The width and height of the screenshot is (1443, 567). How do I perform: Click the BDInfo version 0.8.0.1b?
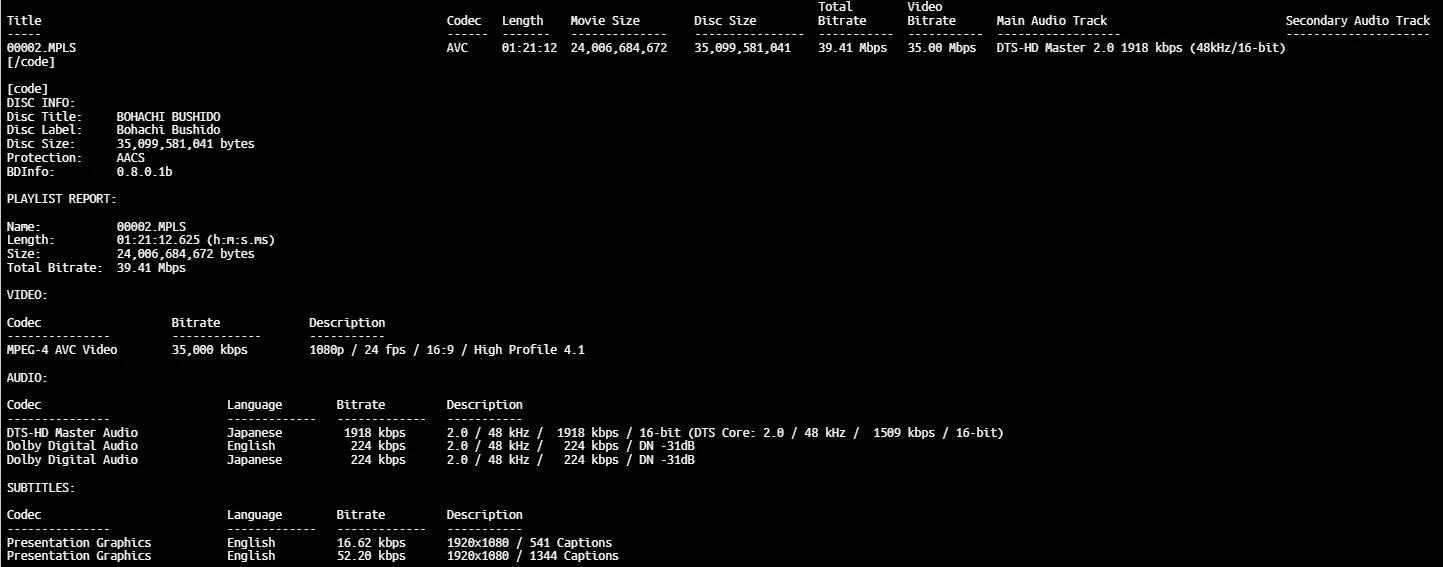[144, 172]
